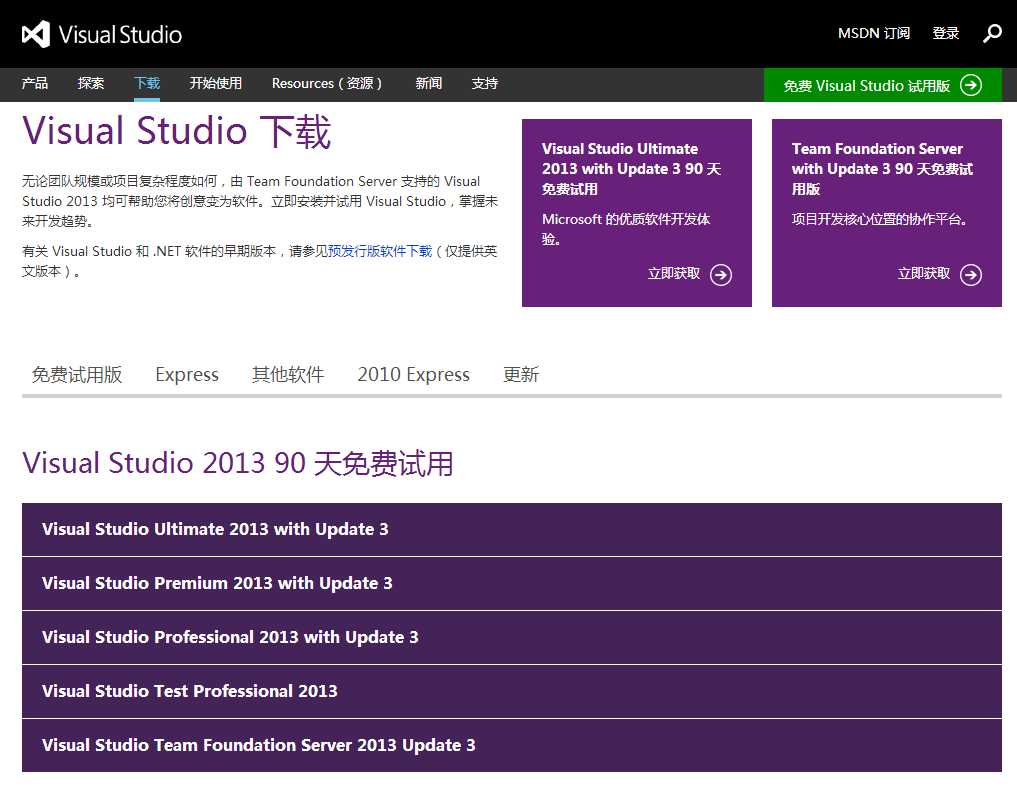Image resolution: width=1017 pixels, height=787 pixels.
Task: Switch to 免费试用版 tab
Action: 77,374
